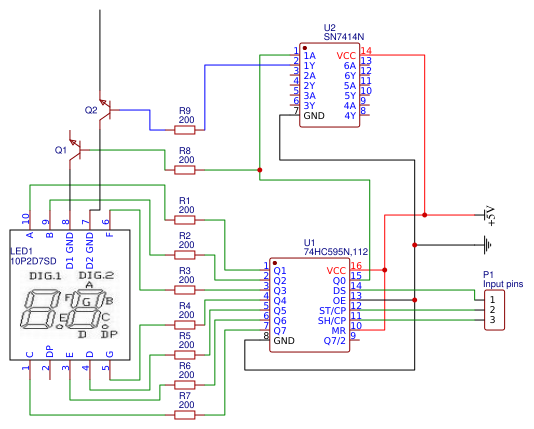
Task: Click the 1A pin label on U2
Action: coord(310,55)
